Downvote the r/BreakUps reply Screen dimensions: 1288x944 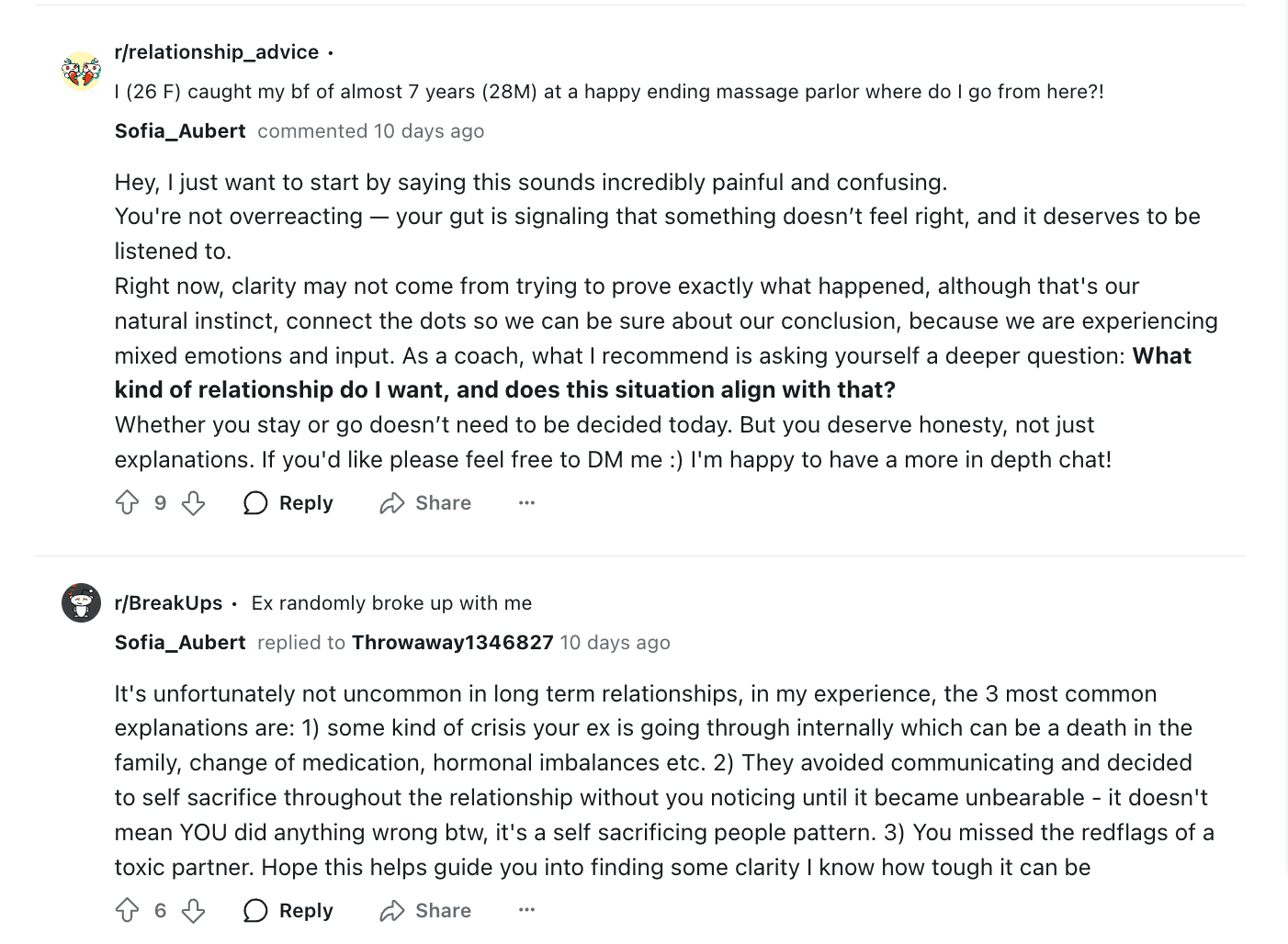pyautogui.click(x=193, y=910)
